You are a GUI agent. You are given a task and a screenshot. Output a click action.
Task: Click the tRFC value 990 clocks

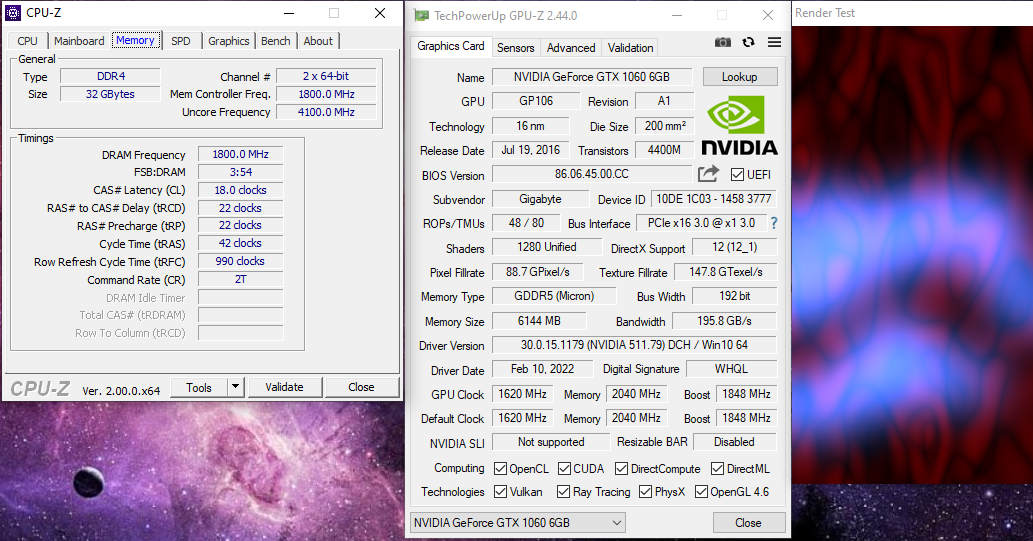tap(240, 261)
